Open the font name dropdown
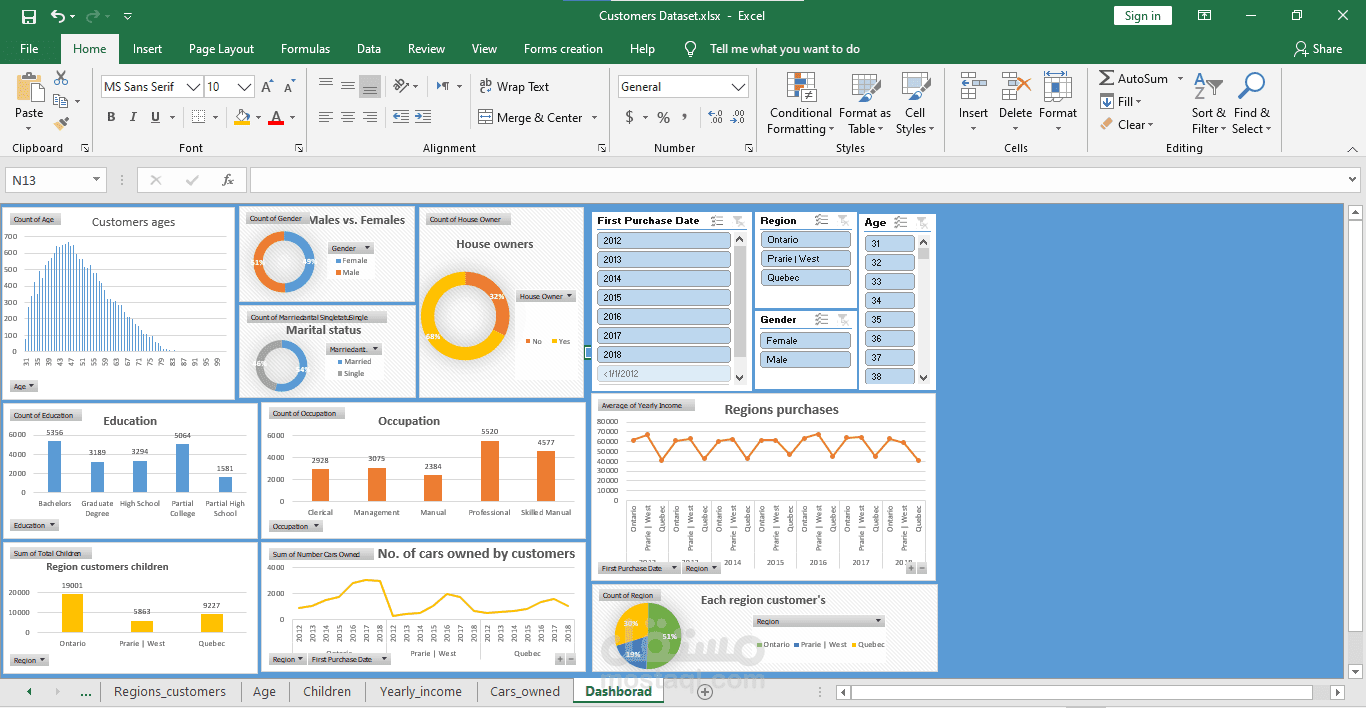The height and width of the screenshot is (708, 1366). pos(192,87)
